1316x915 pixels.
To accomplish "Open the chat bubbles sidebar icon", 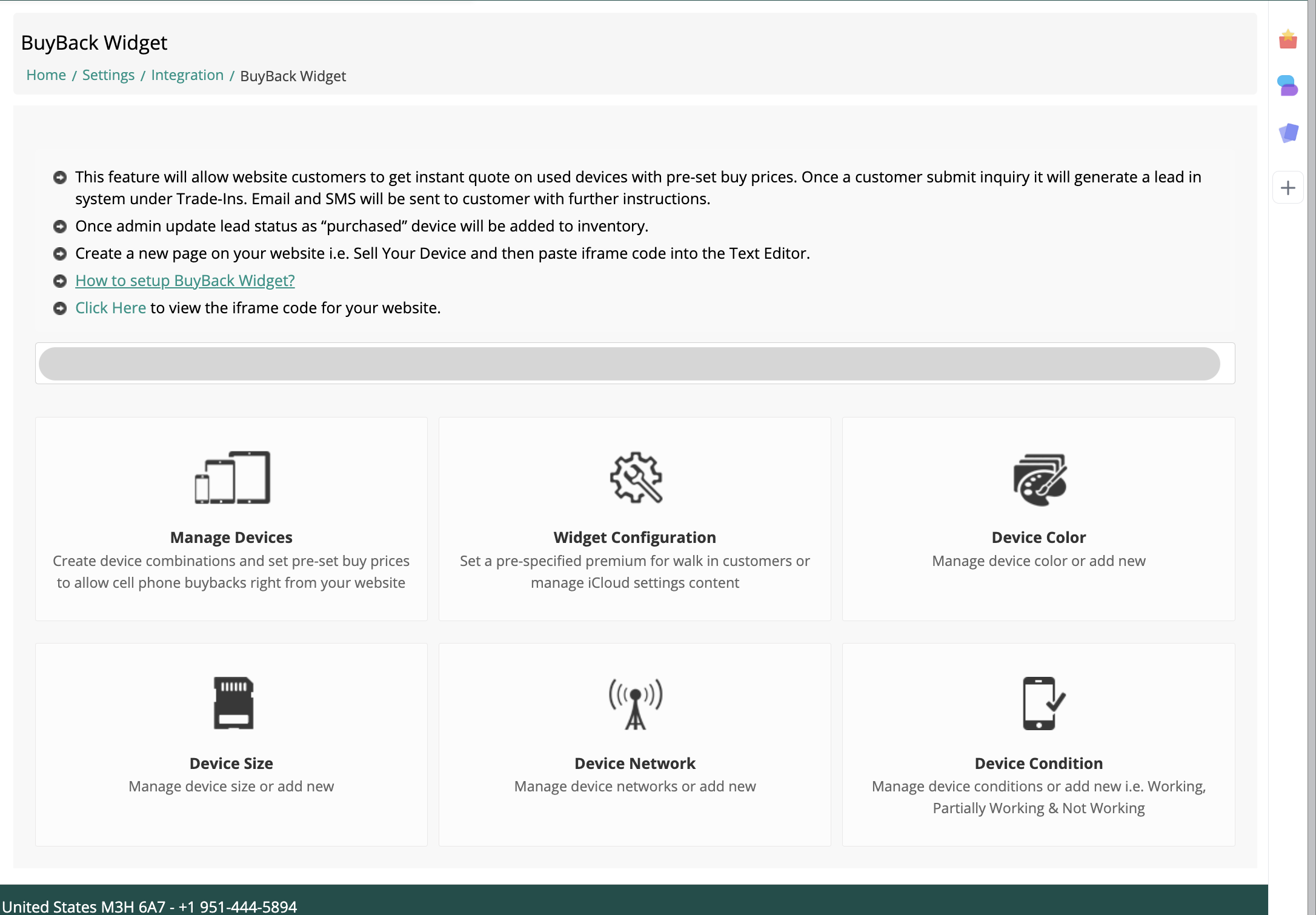I will 1288,85.
